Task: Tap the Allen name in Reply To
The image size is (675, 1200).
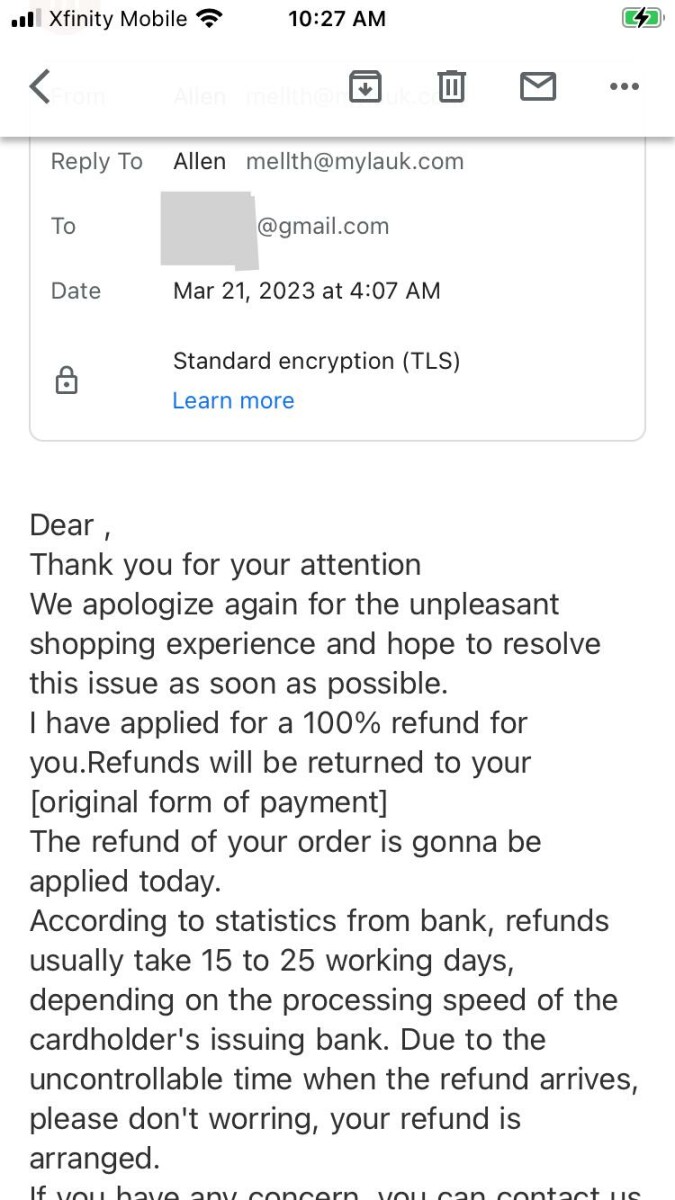Action: click(199, 161)
